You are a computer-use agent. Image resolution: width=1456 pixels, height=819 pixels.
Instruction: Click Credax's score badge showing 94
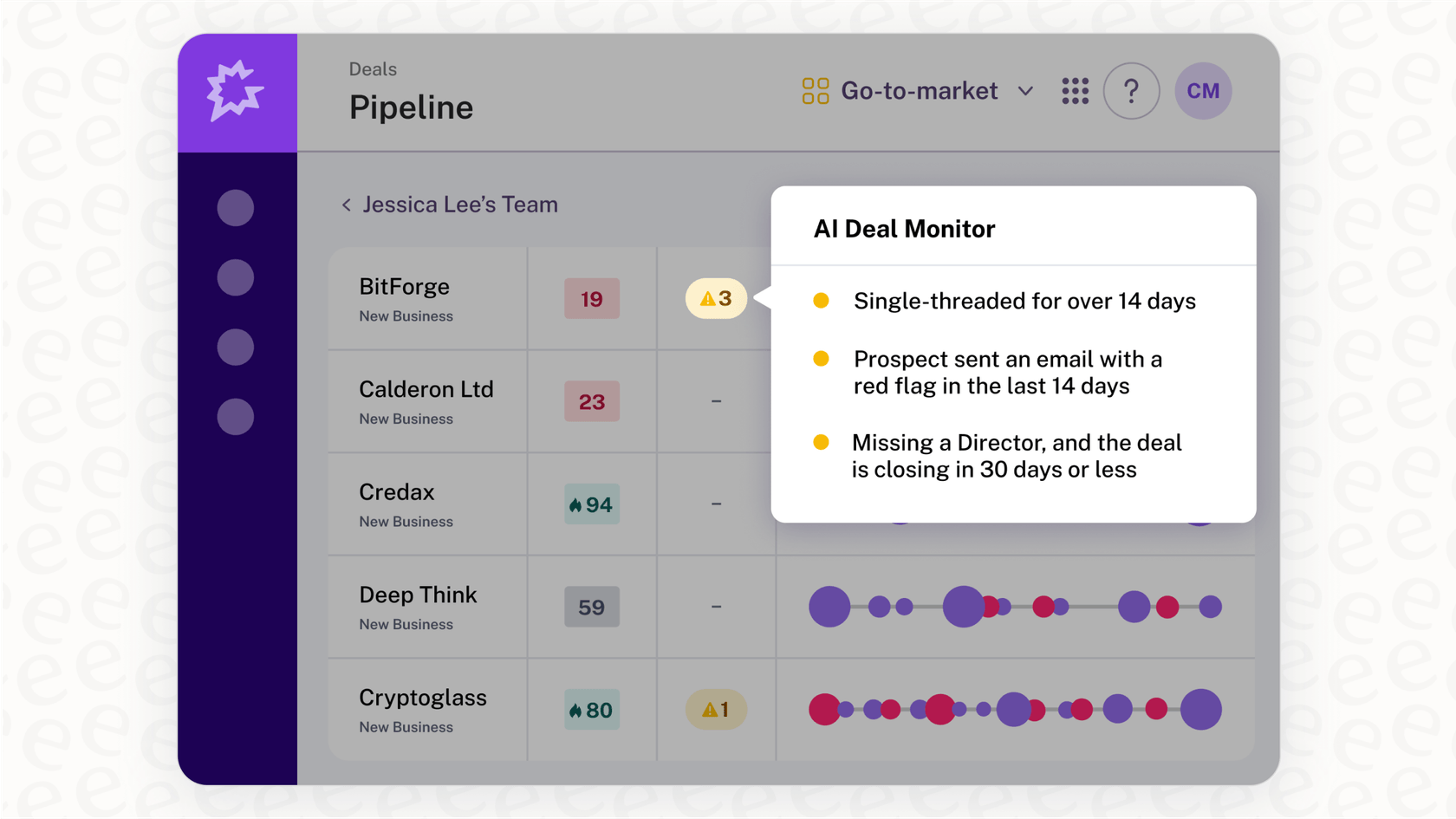pos(592,504)
